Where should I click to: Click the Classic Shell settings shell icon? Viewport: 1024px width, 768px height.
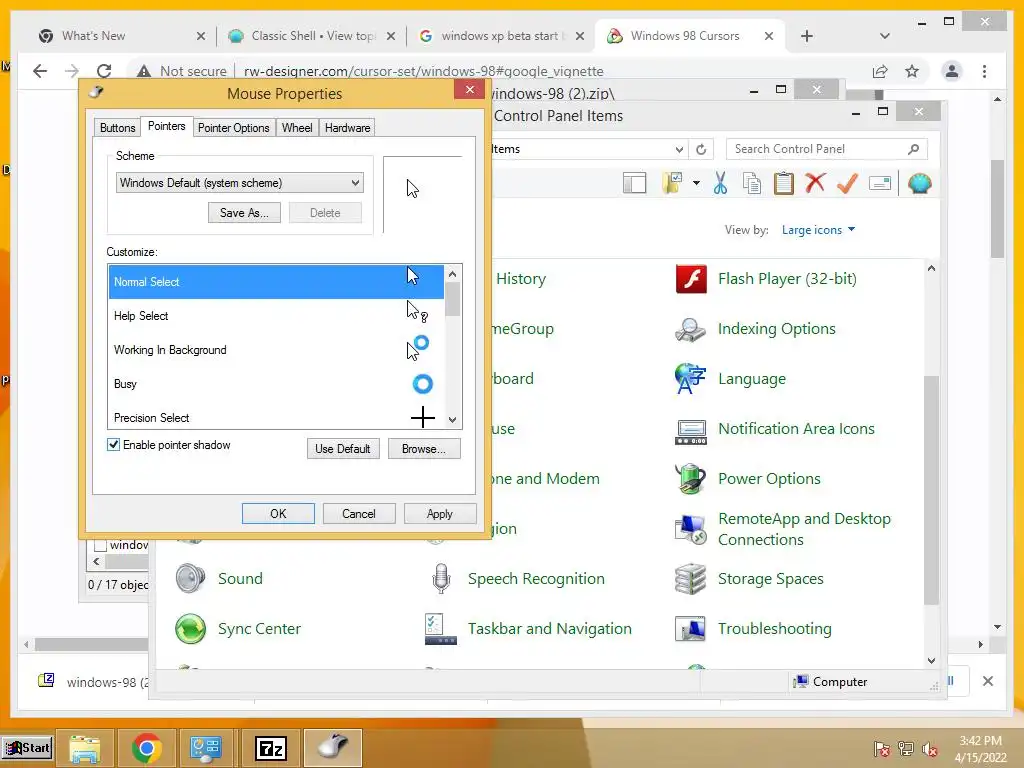(x=919, y=184)
